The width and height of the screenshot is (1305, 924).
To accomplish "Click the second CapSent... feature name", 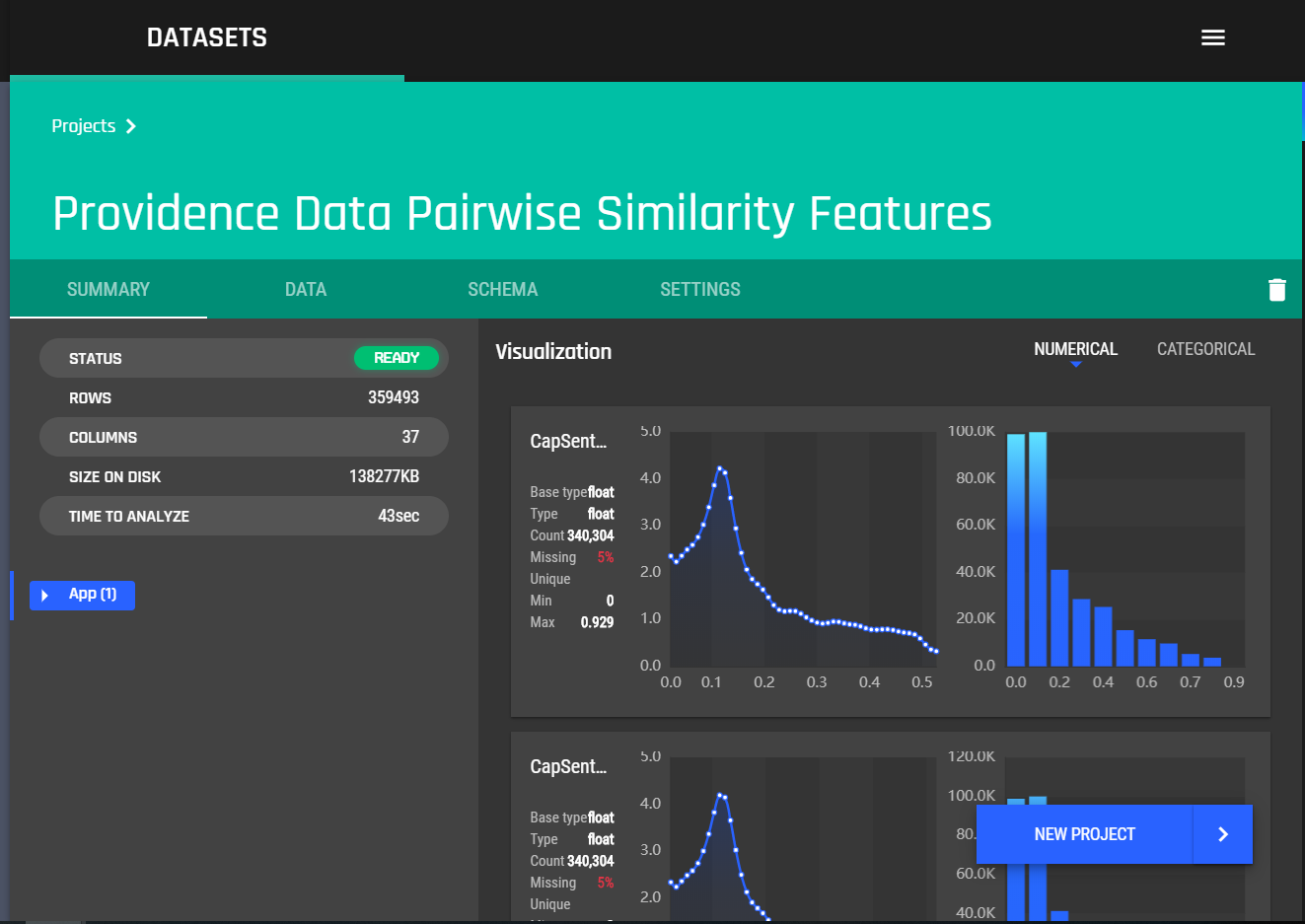I will pos(568,766).
